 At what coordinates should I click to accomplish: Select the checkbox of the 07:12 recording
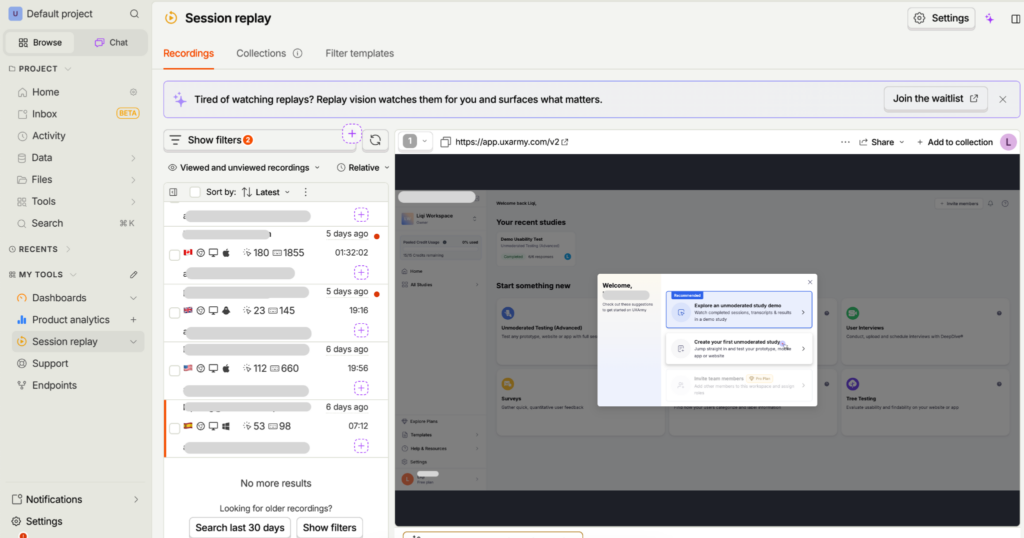[174, 429]
